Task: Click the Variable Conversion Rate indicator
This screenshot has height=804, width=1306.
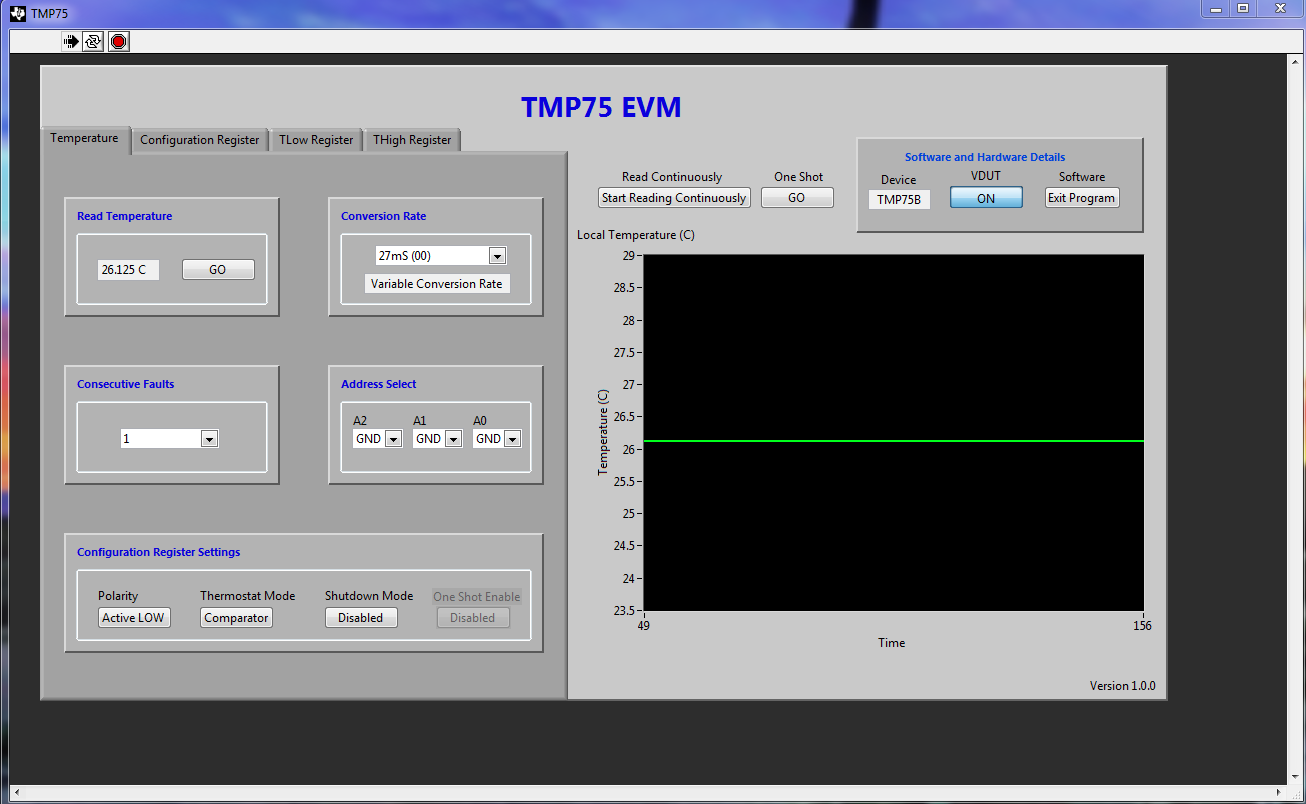Action: 437,284
